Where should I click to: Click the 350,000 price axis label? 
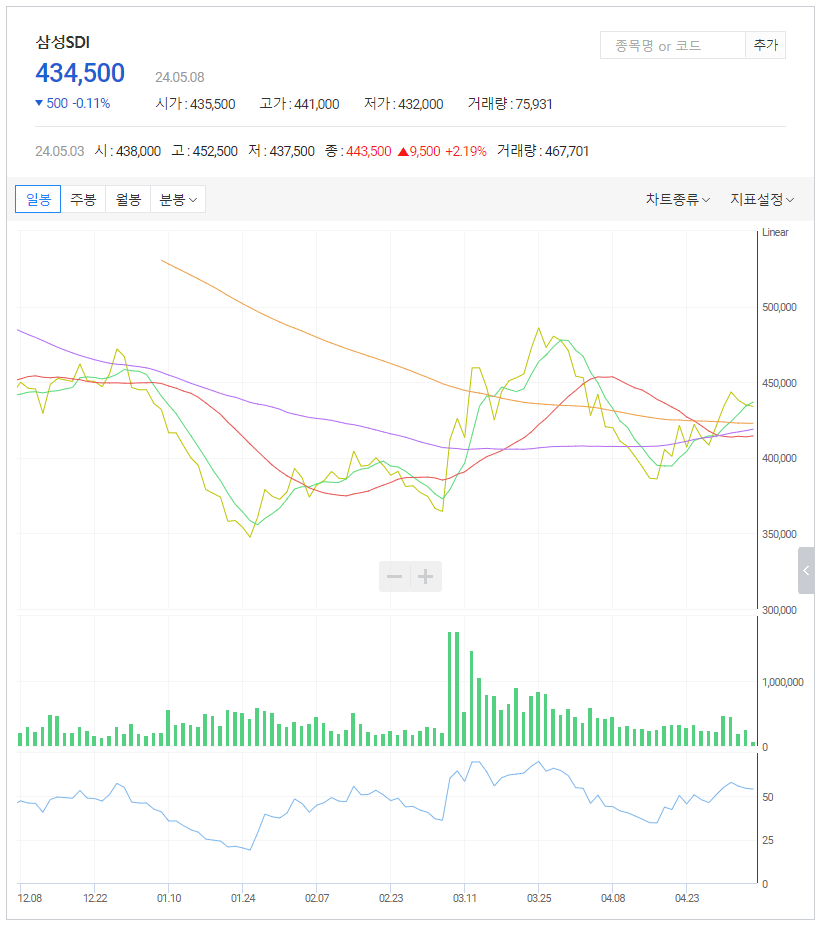(x=779, y=534)
